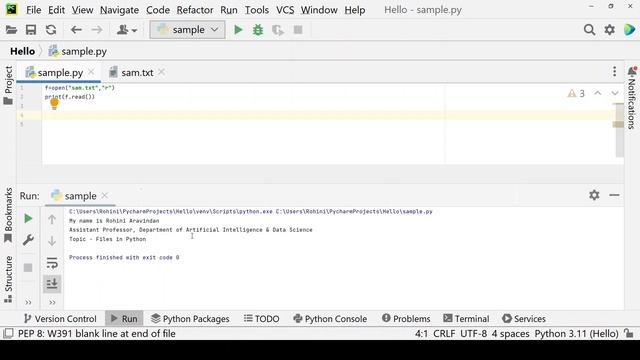Screen dimensions: 640x360
Task: Toggle the Bookmarks tool window
Action: (x=8, y=216)
